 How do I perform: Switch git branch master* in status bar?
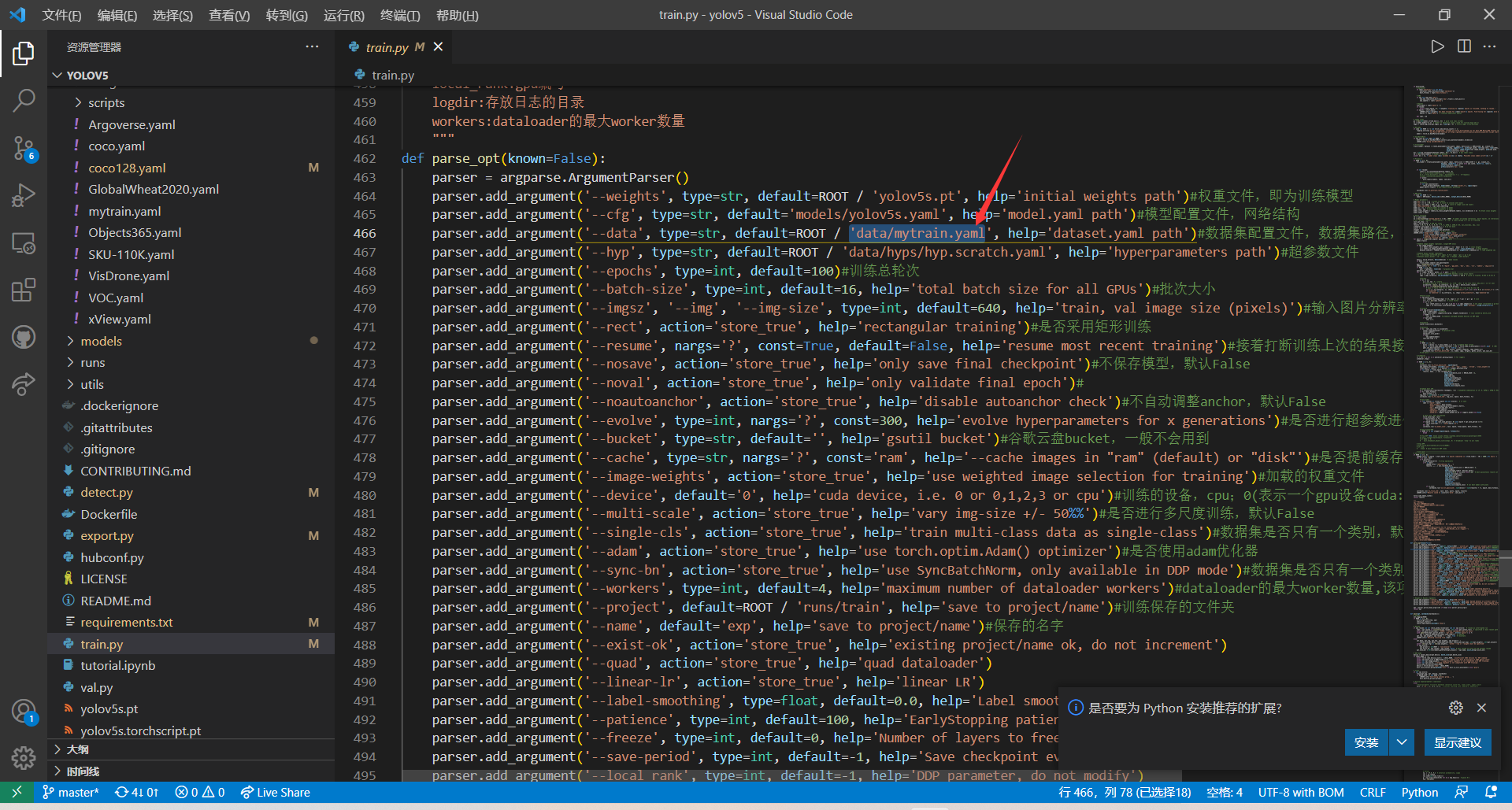(x=71, y=792)
